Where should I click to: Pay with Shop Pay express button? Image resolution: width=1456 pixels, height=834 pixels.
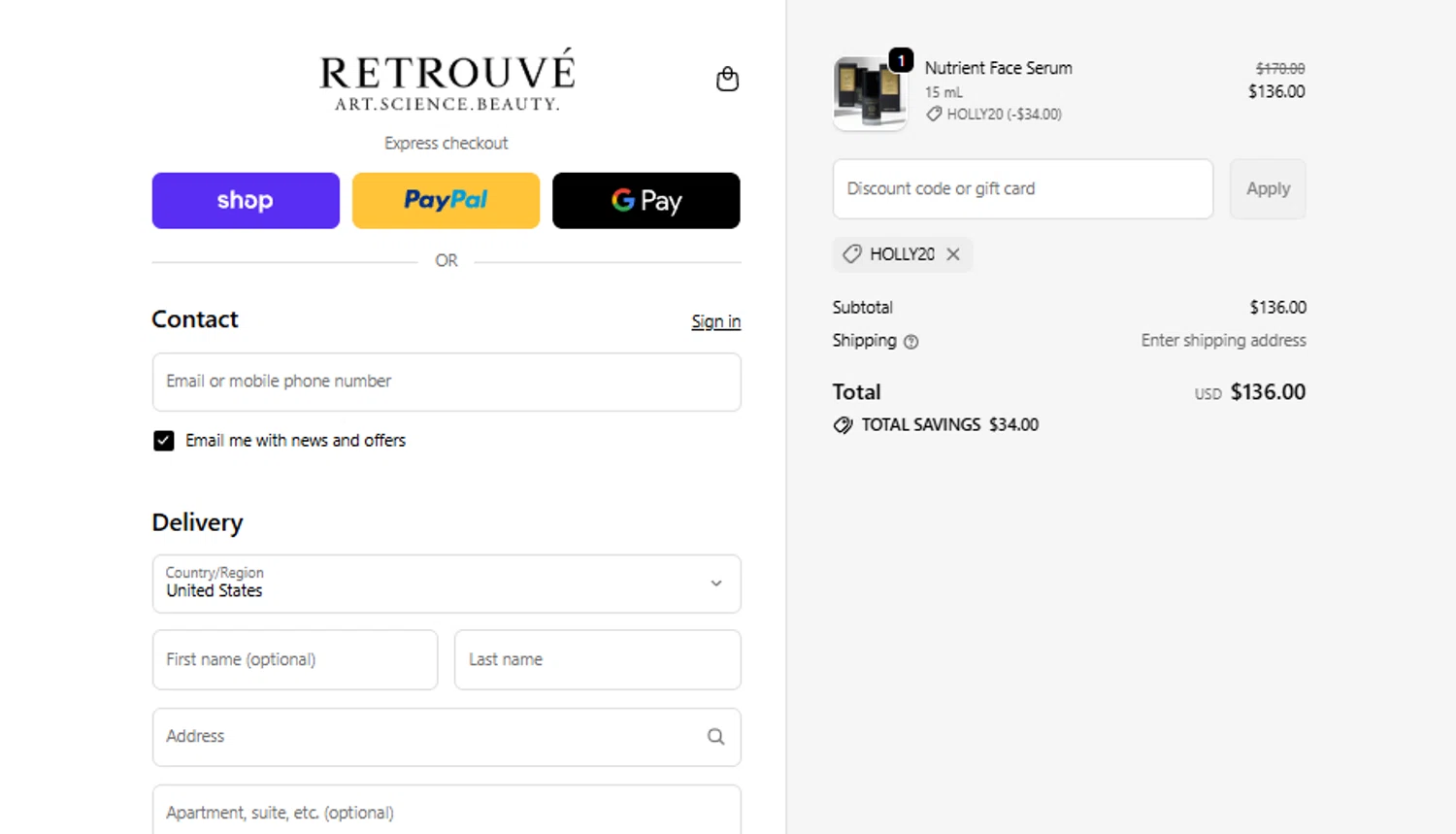coord(246,201)
